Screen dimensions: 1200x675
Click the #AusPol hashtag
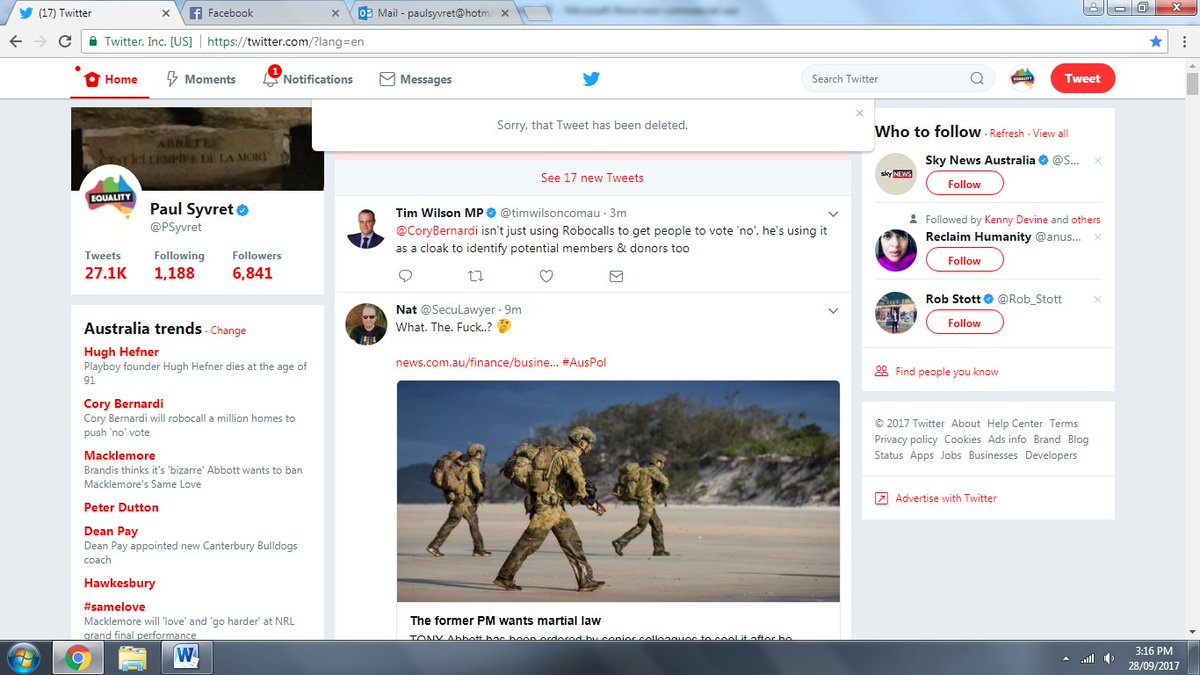coord(584,362)
